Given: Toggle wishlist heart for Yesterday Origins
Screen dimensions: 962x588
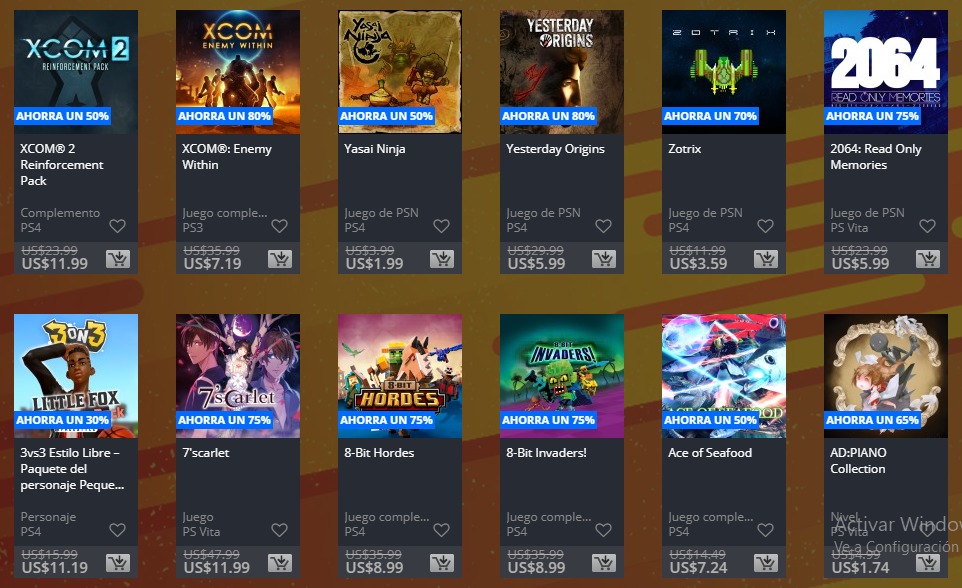Looking at the screenshot, I should [x=603, y=226].
